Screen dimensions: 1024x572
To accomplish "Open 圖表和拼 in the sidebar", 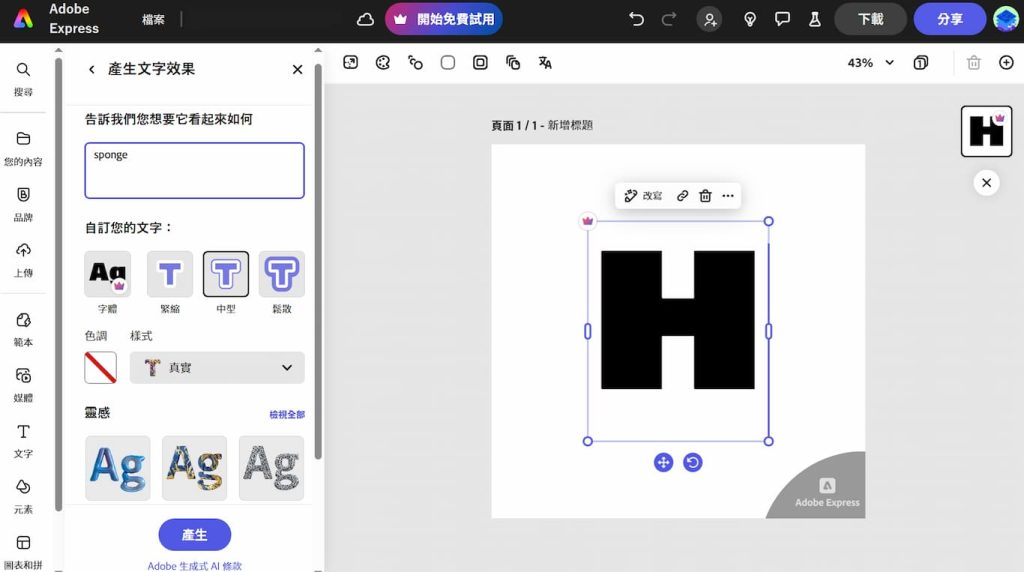I will click(x=23, y=552).
